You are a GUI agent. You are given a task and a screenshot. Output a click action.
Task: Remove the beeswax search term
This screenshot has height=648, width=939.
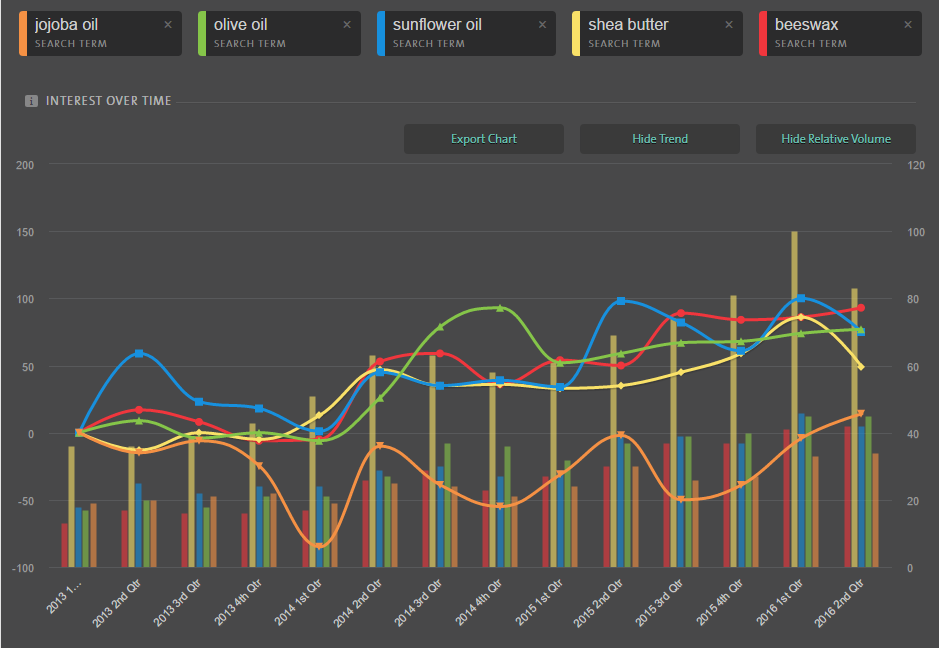(909, 24)
